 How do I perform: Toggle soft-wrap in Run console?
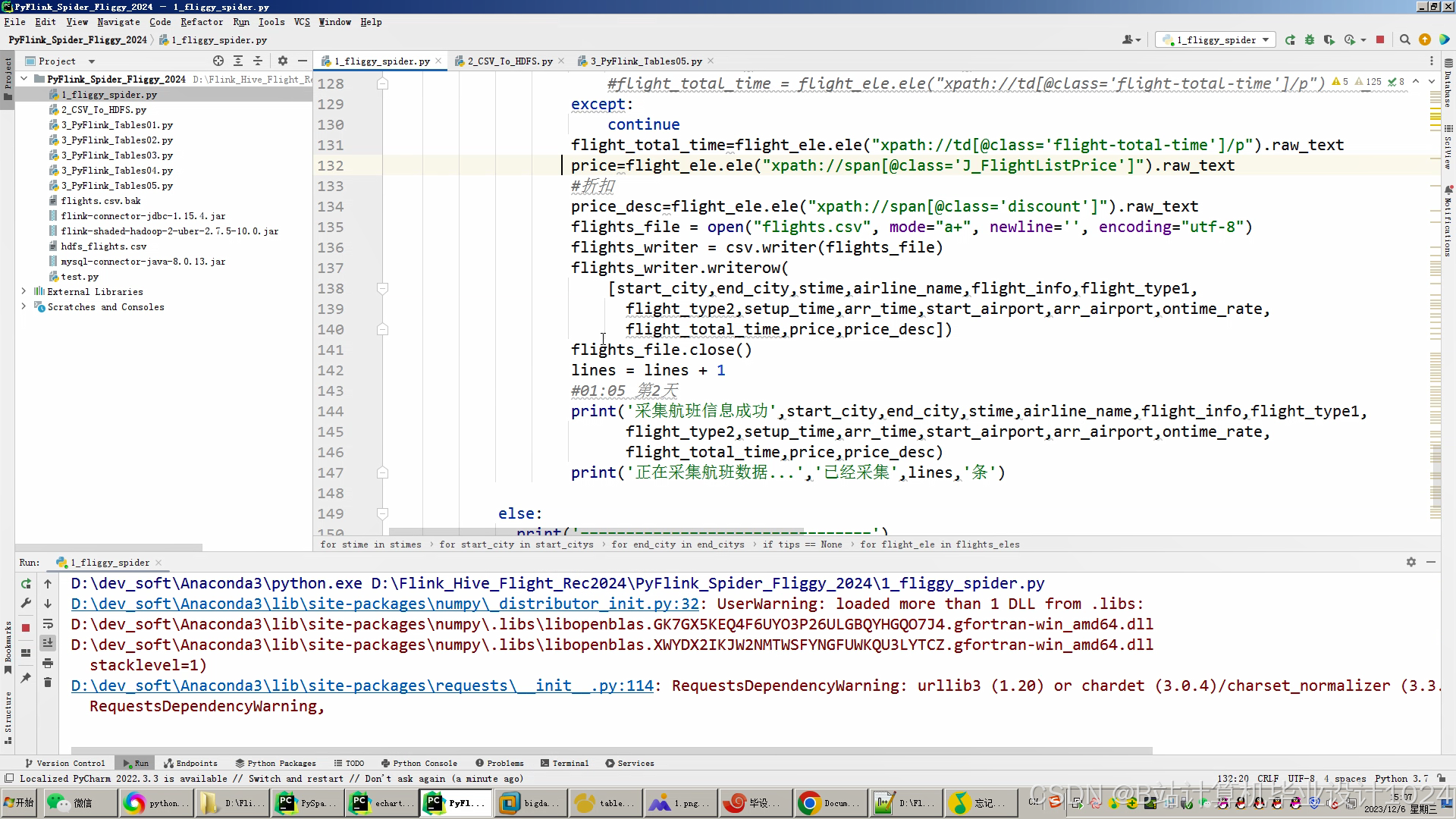pos(48,624)
